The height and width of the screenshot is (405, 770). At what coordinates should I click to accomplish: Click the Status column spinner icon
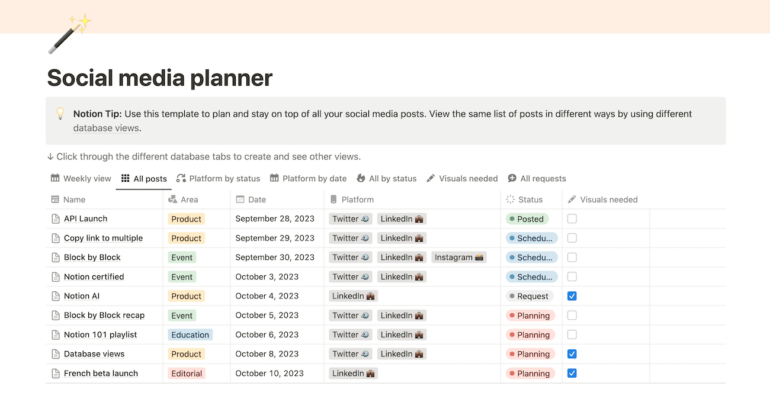tap(510, 199)
